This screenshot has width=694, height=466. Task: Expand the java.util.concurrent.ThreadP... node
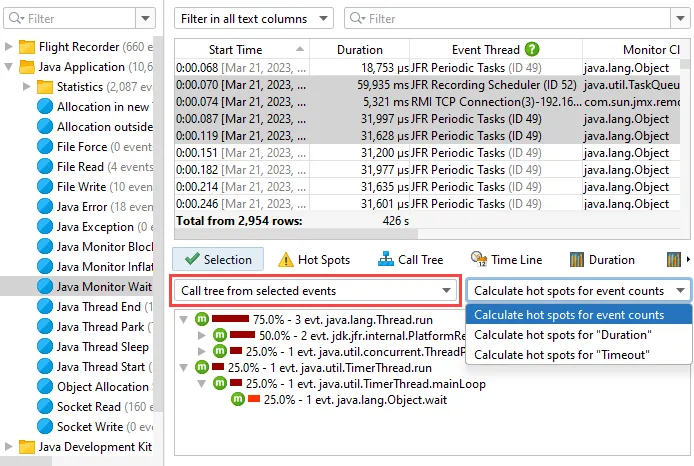[202, 351]
